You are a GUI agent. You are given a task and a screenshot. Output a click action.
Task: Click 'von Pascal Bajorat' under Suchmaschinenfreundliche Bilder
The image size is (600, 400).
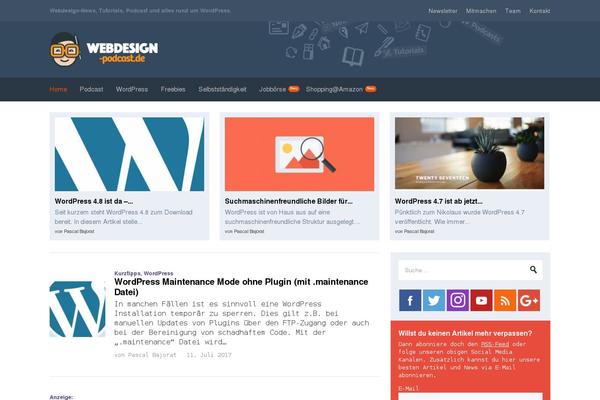245,232
